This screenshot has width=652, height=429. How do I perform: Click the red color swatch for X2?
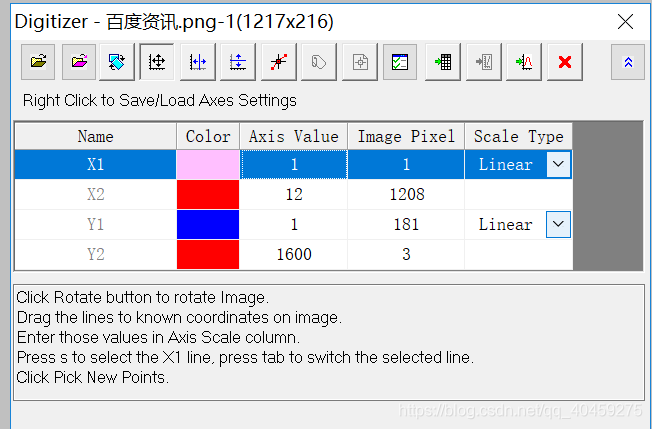tap(208, 194)
